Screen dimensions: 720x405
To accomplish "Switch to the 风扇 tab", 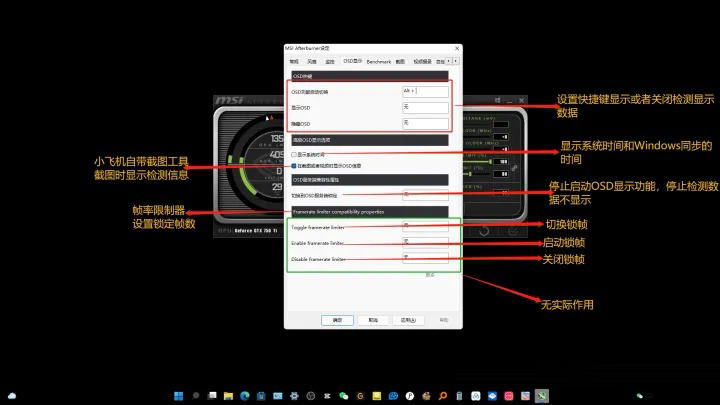I will click(312, 62).
